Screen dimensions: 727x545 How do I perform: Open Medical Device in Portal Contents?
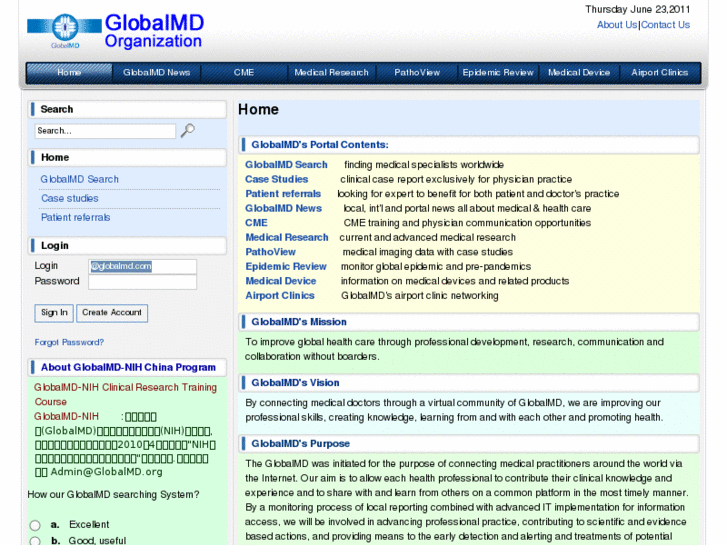[x=281, y=281]
